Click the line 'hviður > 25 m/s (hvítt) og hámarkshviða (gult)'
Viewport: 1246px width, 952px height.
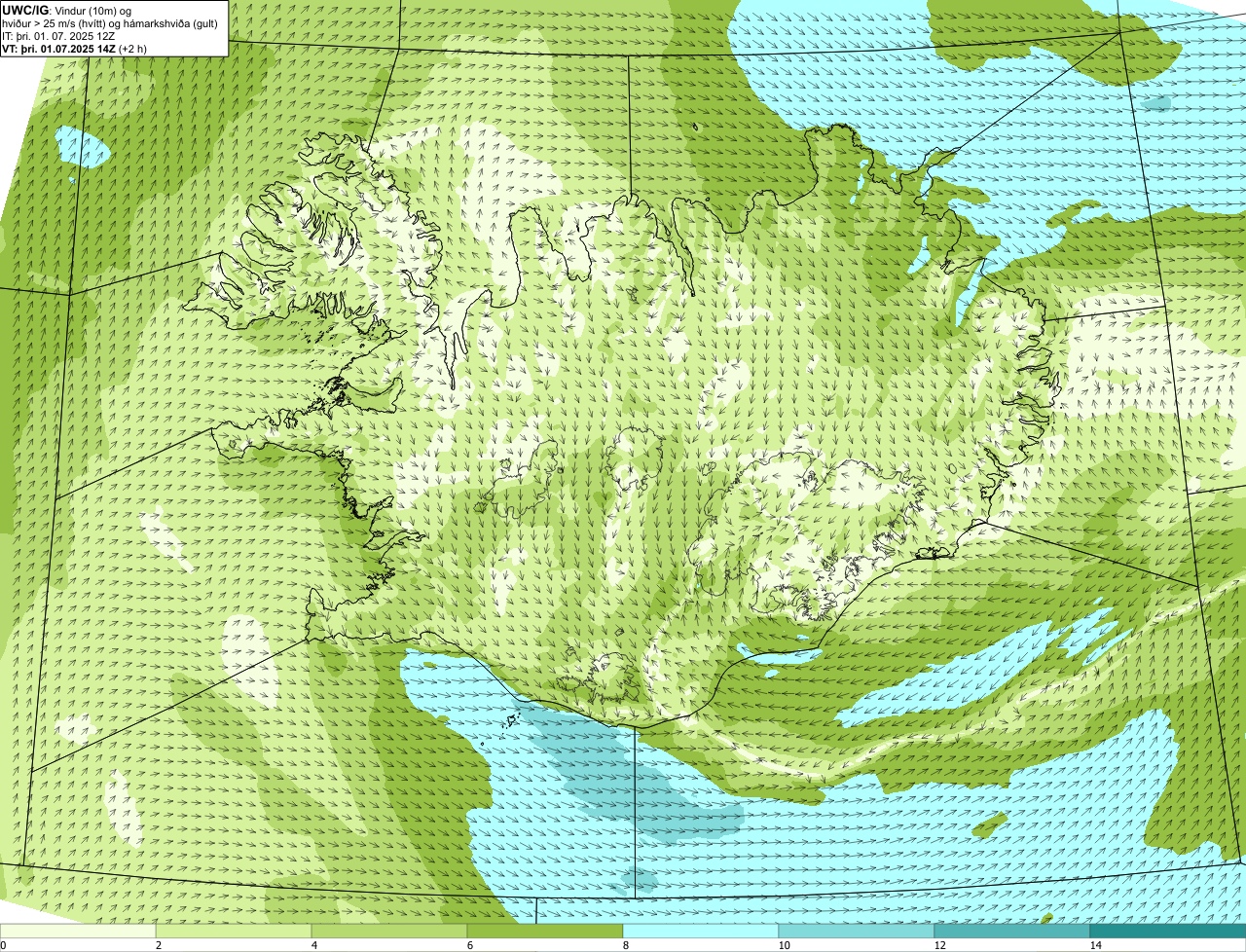pos(110,22)
